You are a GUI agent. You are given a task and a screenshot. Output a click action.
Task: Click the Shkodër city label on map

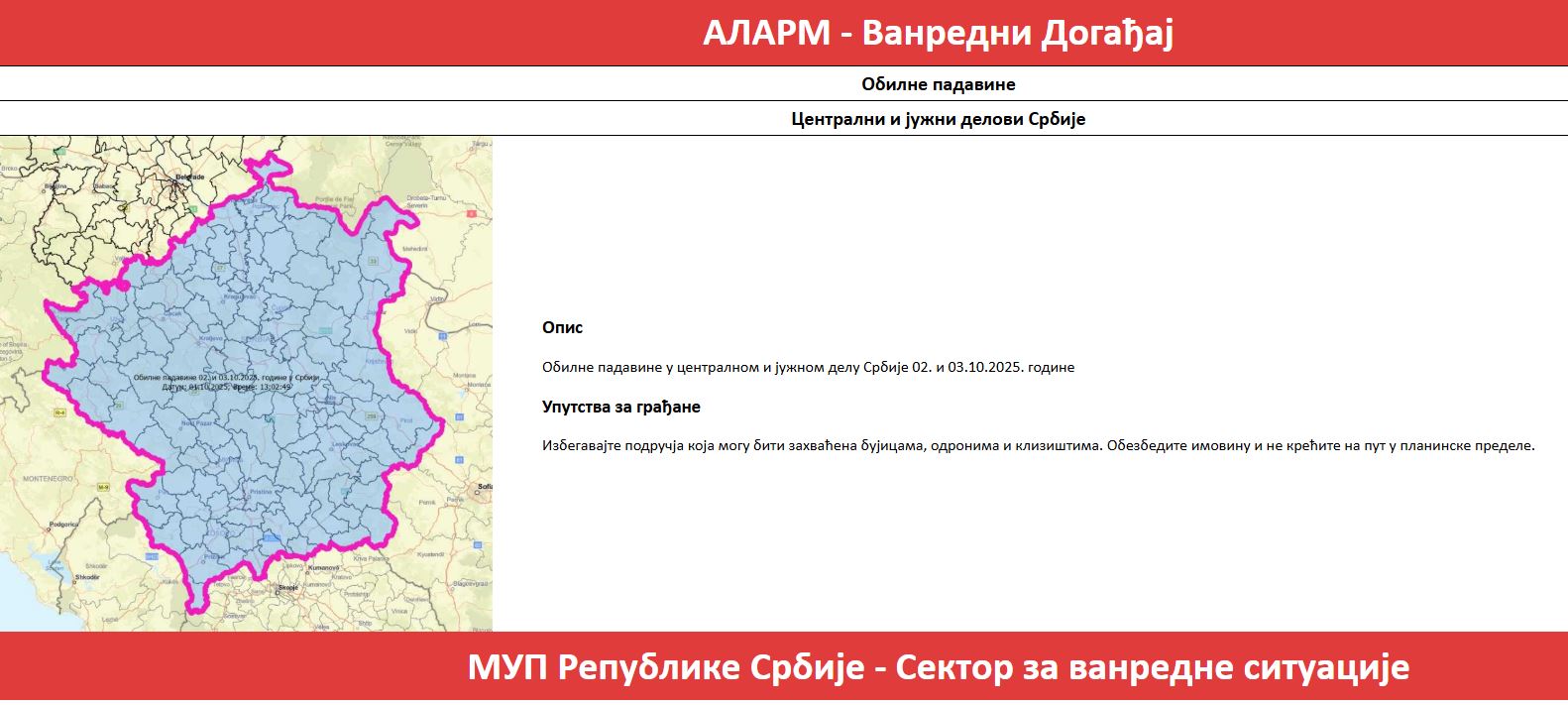[x=86, y=577]
